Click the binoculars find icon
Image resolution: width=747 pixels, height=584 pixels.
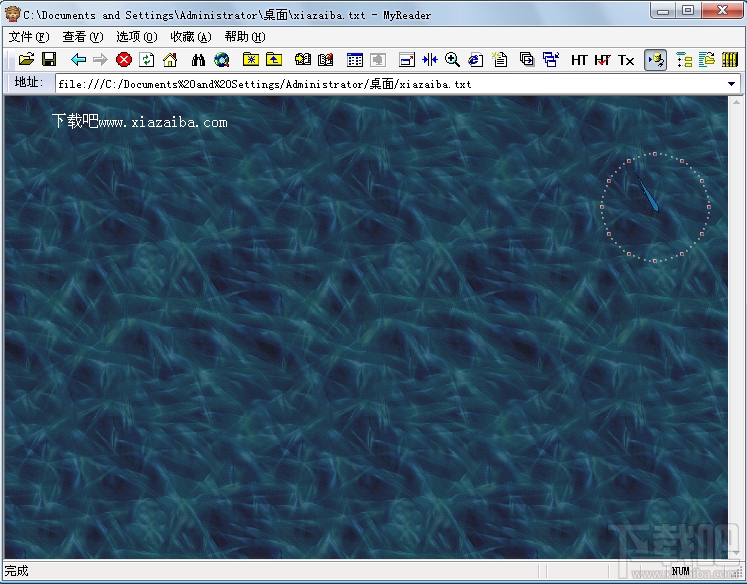(199, 60)
